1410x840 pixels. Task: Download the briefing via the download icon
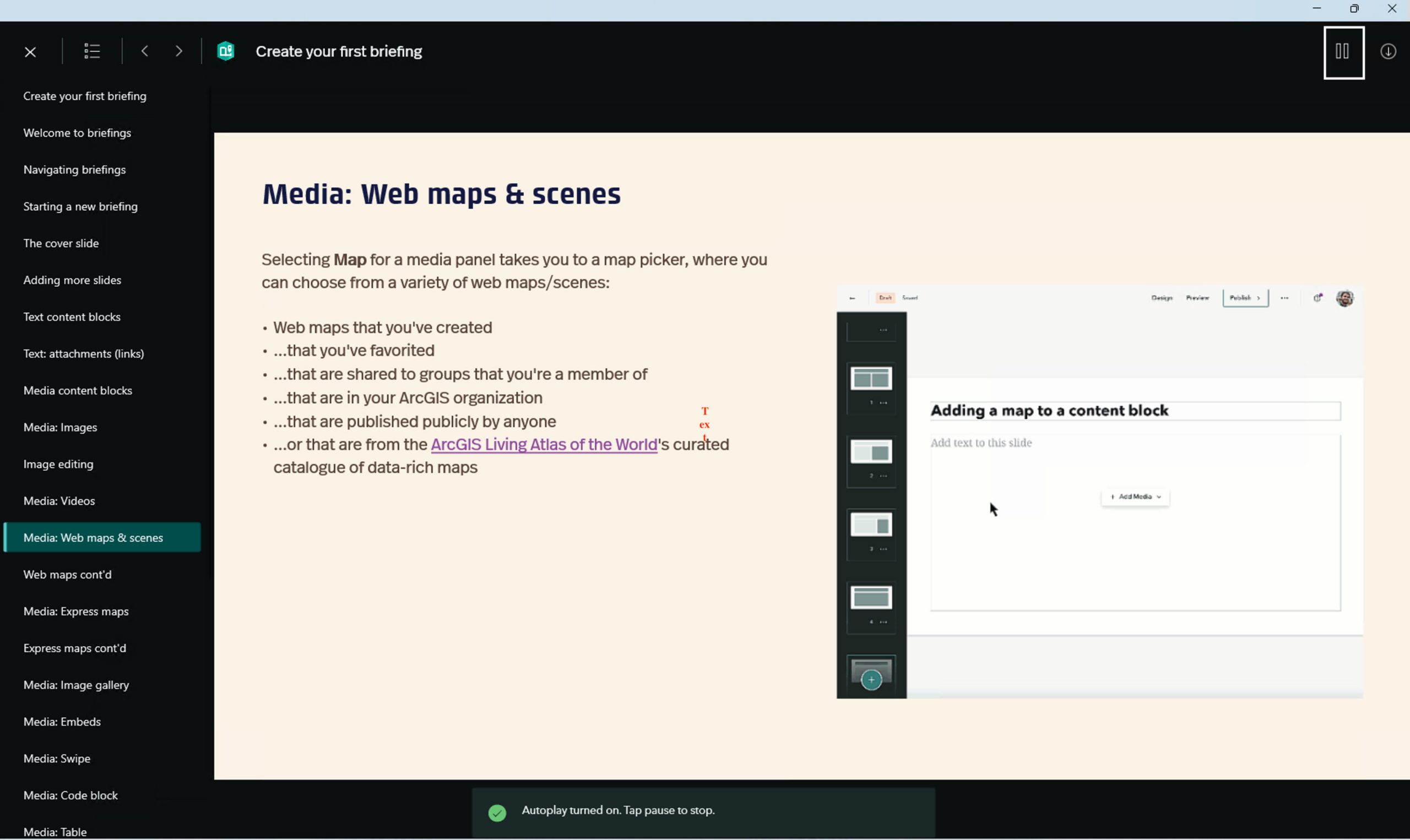1389,51
